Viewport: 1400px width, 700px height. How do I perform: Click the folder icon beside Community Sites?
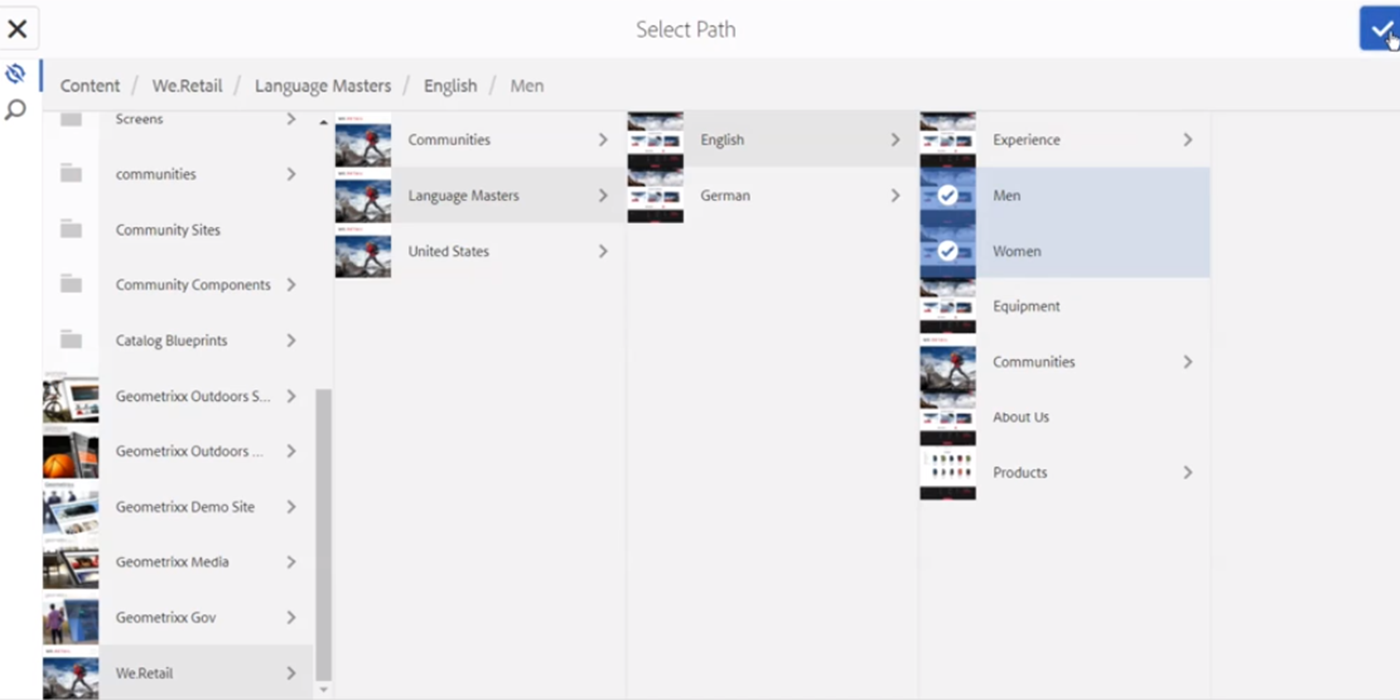(71, 230)
